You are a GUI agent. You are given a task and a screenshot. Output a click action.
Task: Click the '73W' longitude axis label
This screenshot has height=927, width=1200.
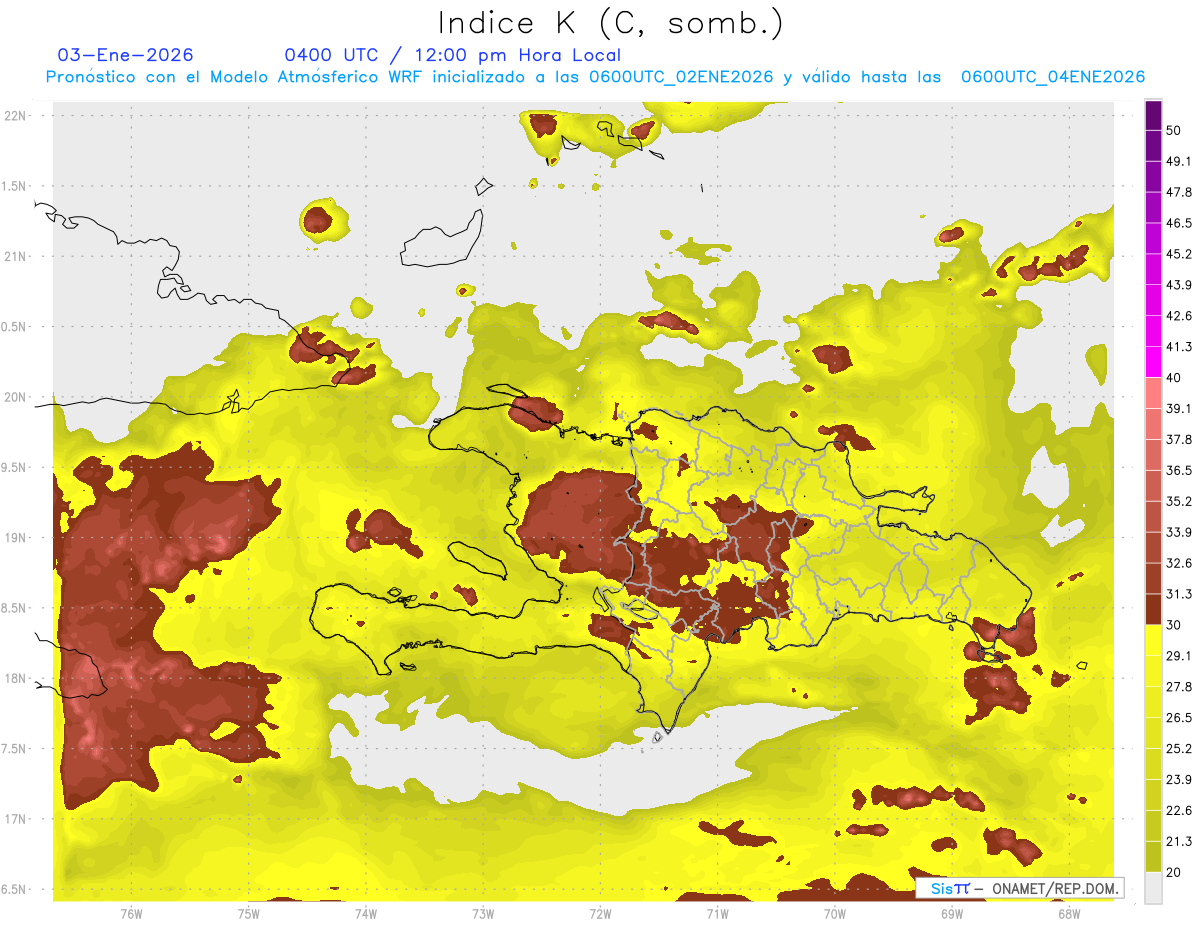(x=483, y=914)
